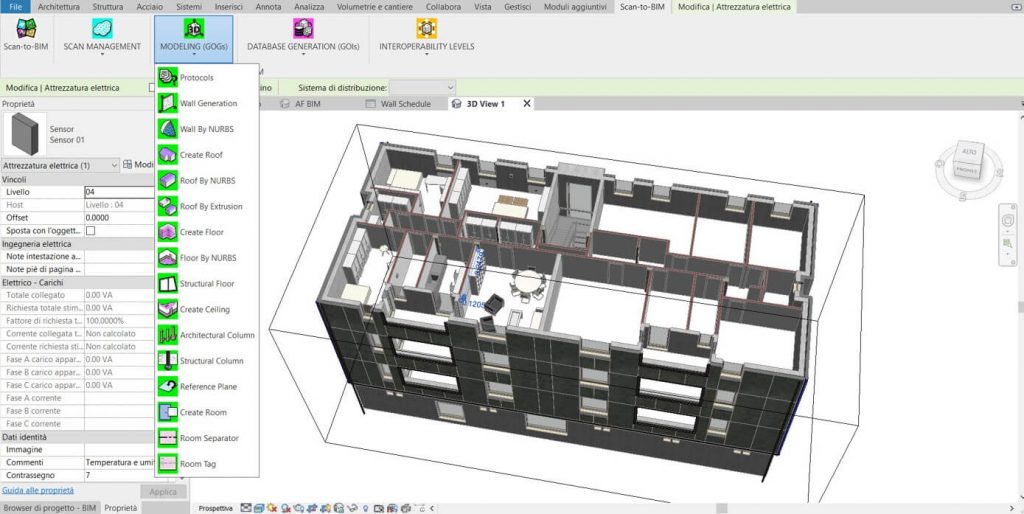Edit the Livello value field
This screenshot has width=1024, height=514.
tap(119, 191)
